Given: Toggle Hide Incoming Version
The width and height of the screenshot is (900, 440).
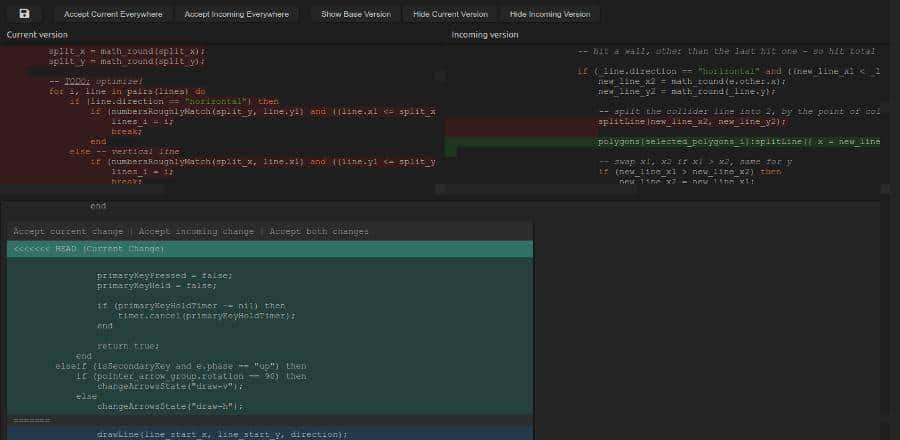Looking at the screenshot, I should click(x=550, y=14).
